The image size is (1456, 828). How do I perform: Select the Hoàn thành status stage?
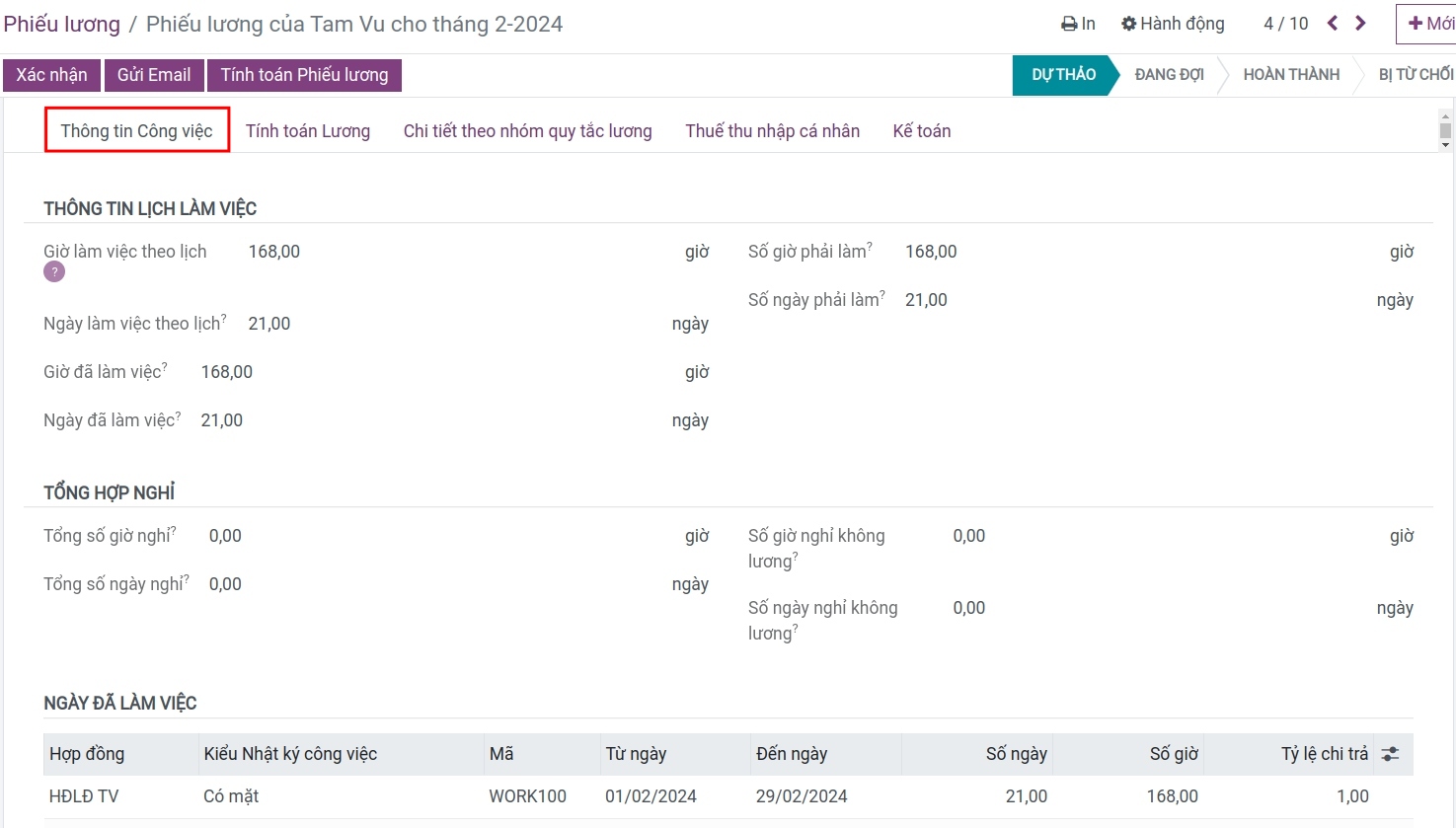click(1290, 75)
